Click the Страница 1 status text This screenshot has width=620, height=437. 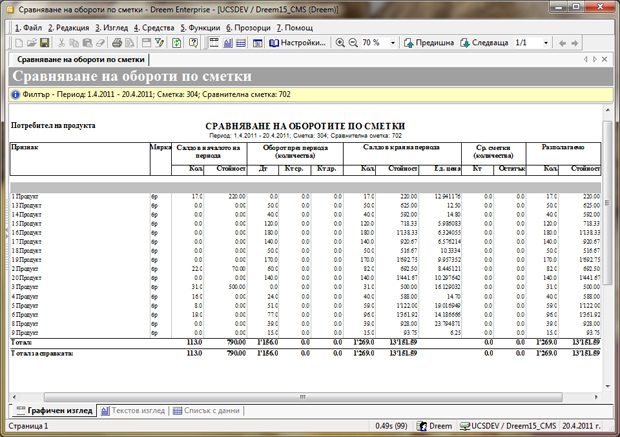coord(28,426)
